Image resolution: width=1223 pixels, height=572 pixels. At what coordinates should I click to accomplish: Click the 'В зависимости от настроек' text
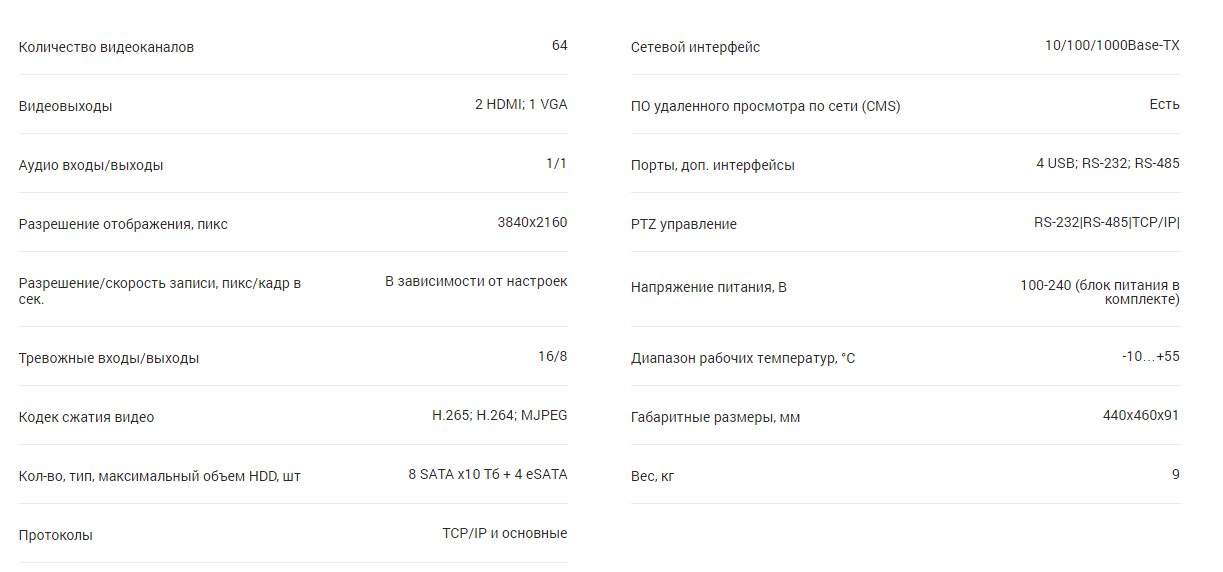pos(476,281)
